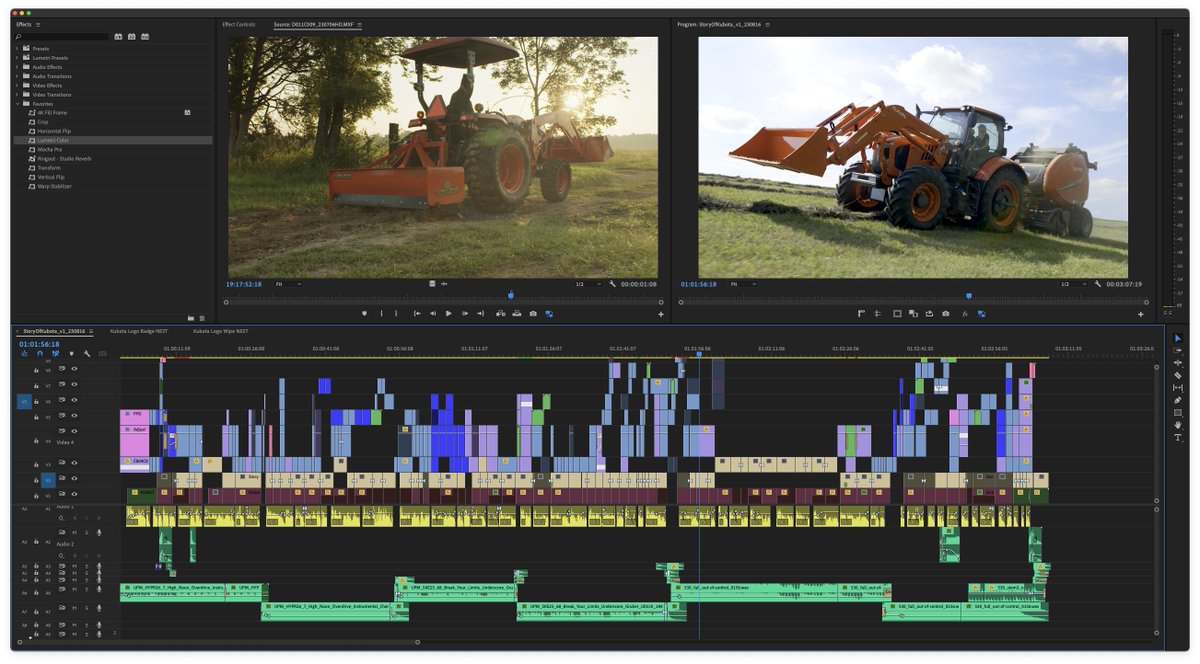1200x664 pixels.
Task: Click the Effects panel search field
Action: [64, 36]
